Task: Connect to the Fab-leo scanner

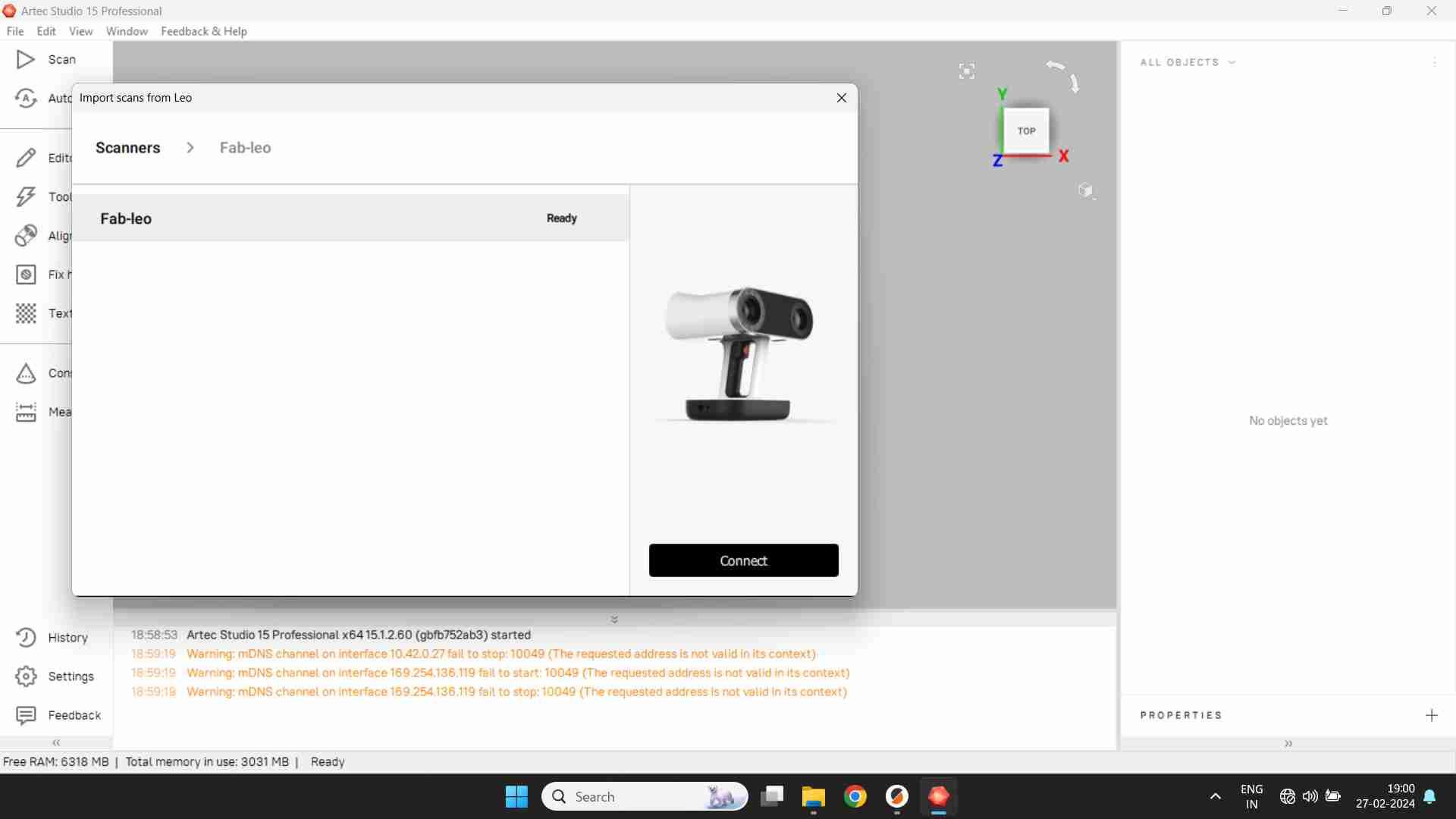Action: [744, 560]
